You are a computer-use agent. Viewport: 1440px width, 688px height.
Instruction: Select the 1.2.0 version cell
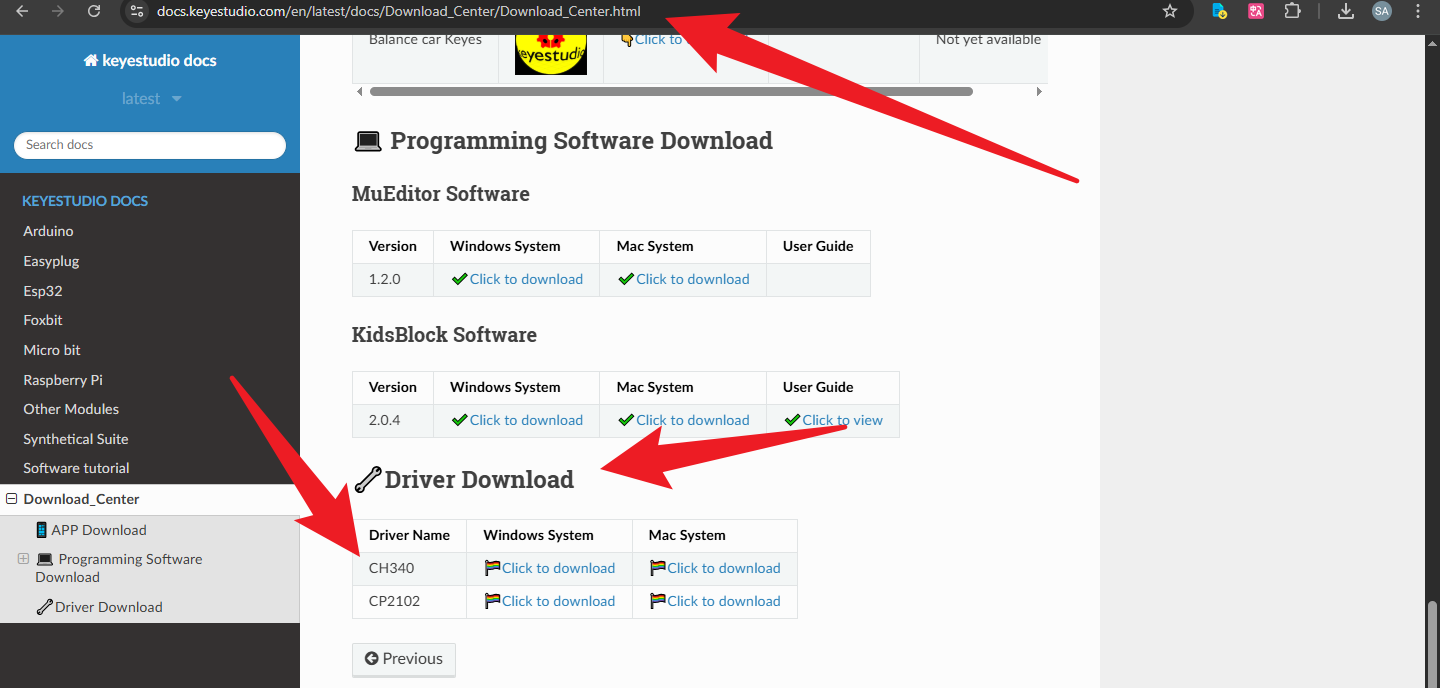coord(393,279)
